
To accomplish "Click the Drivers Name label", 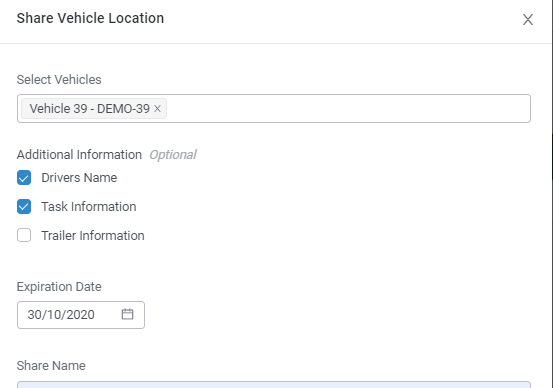I will (79, 177).
